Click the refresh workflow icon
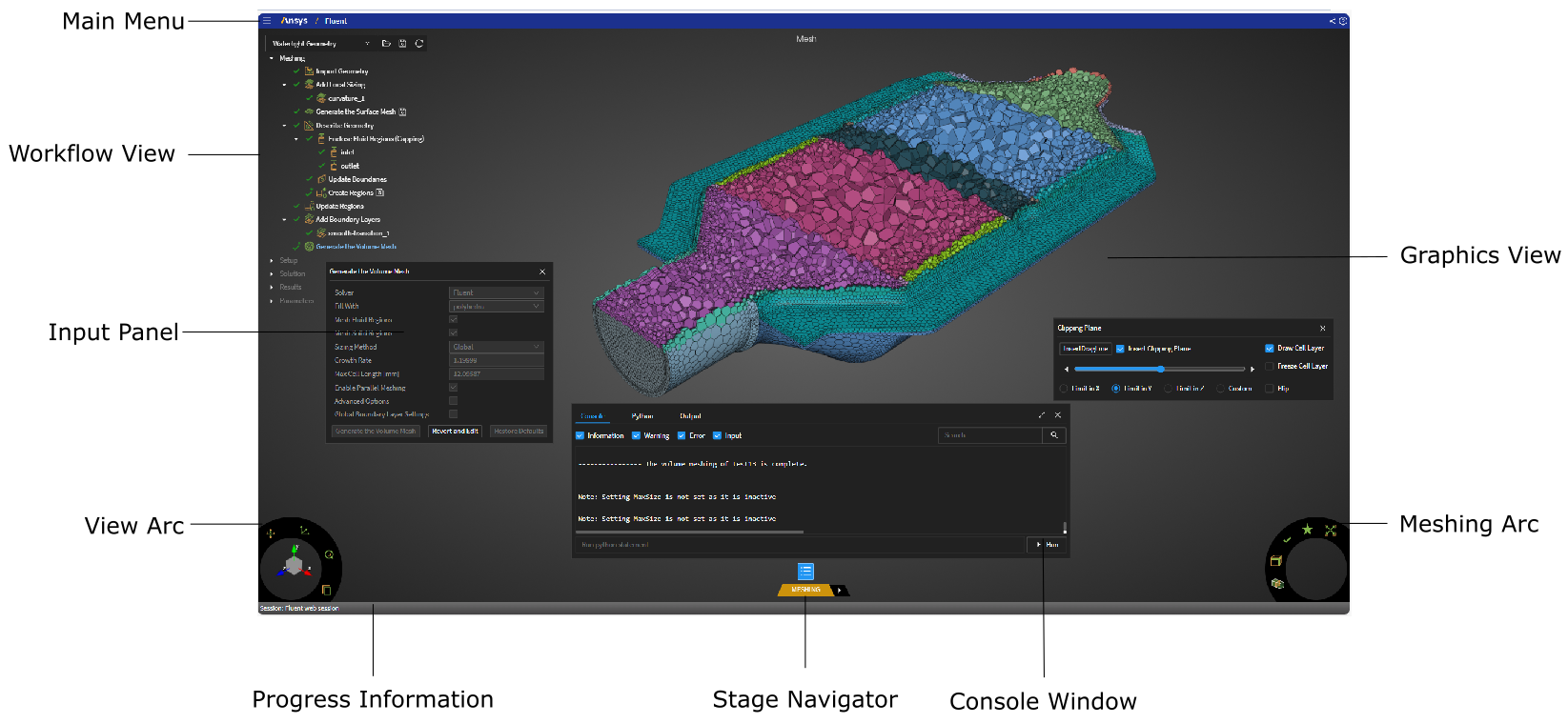The width and height of the screenshot is (1568, 724). coord(418,43)
